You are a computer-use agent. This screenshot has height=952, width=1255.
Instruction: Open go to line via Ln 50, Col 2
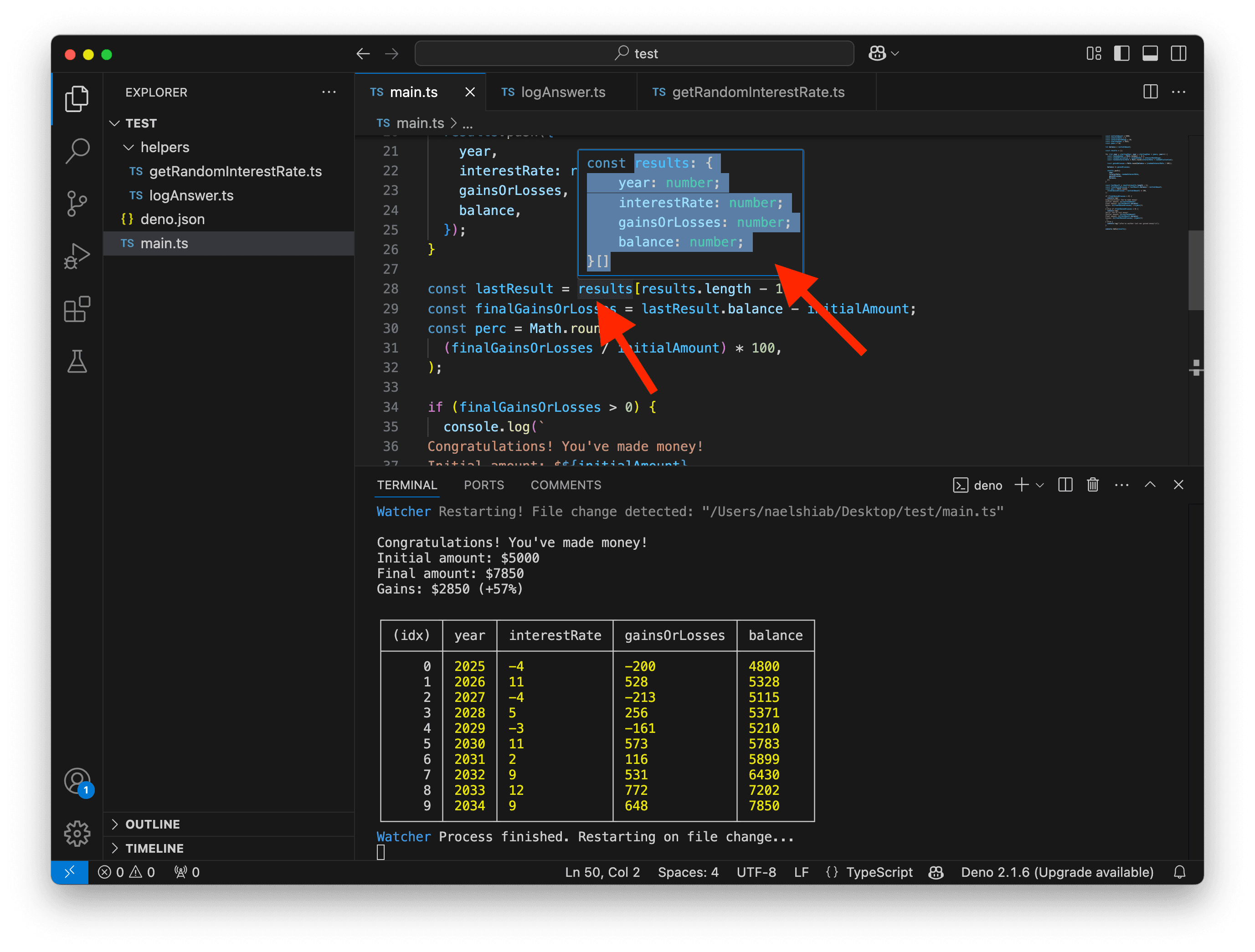602,872
